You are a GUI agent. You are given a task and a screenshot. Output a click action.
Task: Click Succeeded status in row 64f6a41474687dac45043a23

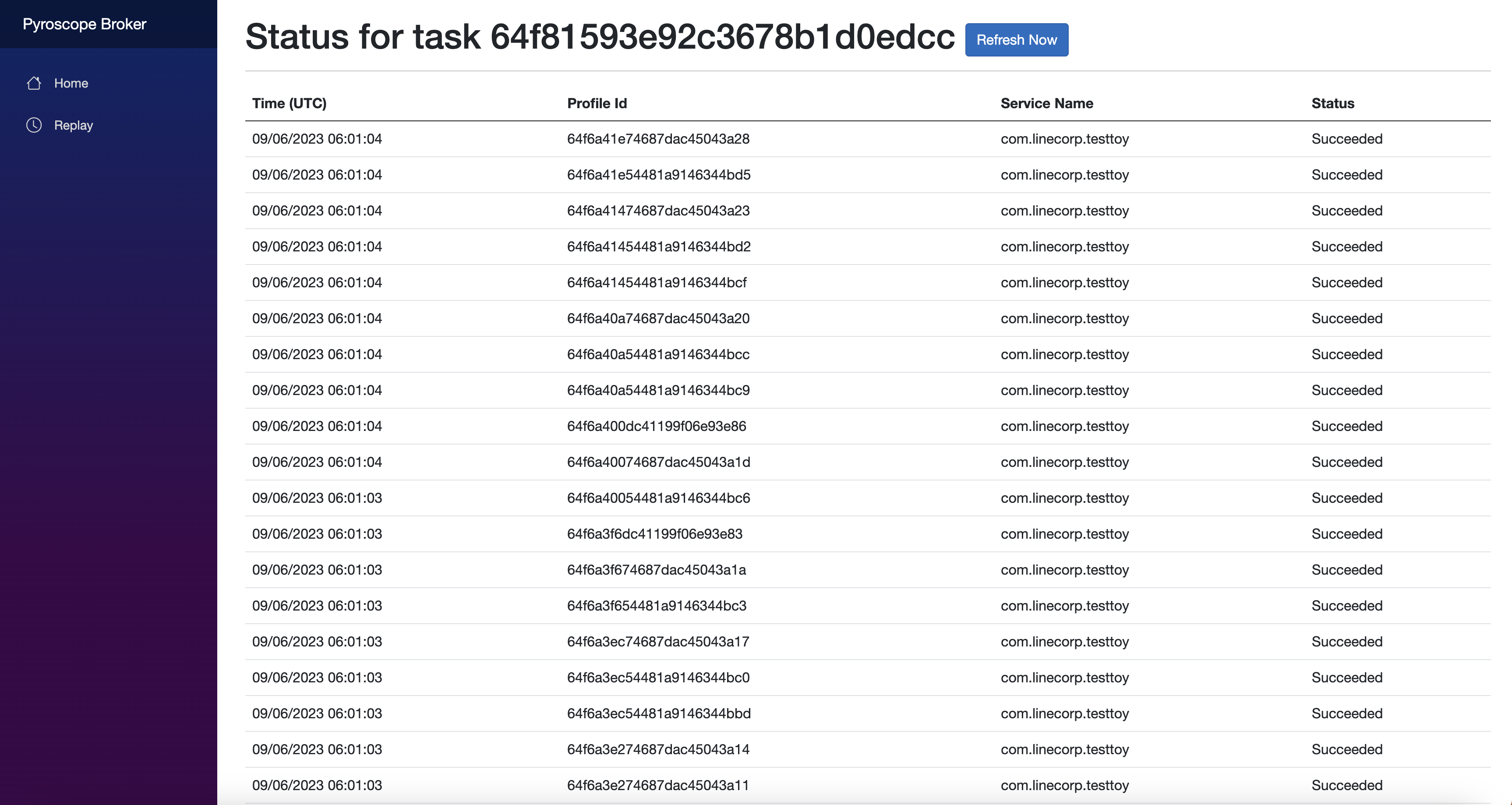click(1347, 211)
